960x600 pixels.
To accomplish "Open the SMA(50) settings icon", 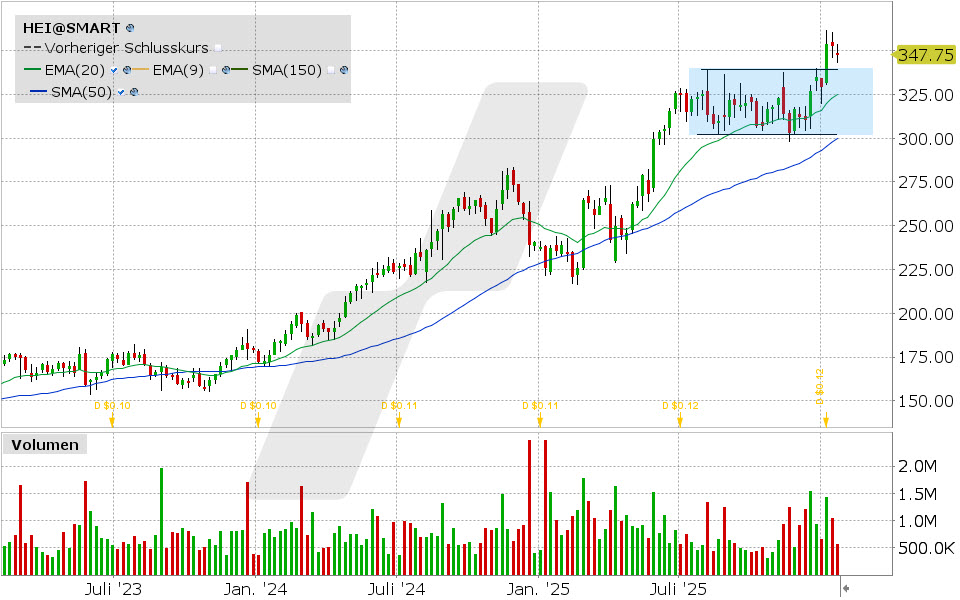I will pyautogui.click(x=134, y=92).
